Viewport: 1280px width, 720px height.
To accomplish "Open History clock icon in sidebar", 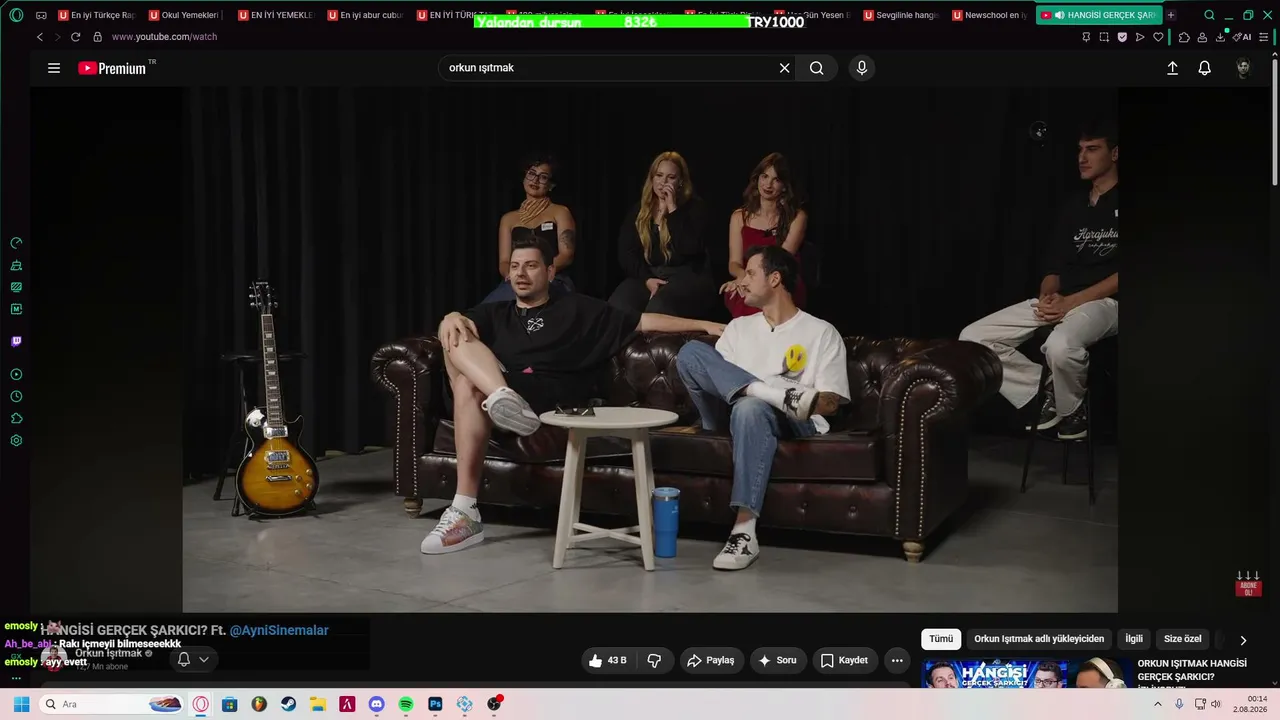I will click(x=16, y=396).
